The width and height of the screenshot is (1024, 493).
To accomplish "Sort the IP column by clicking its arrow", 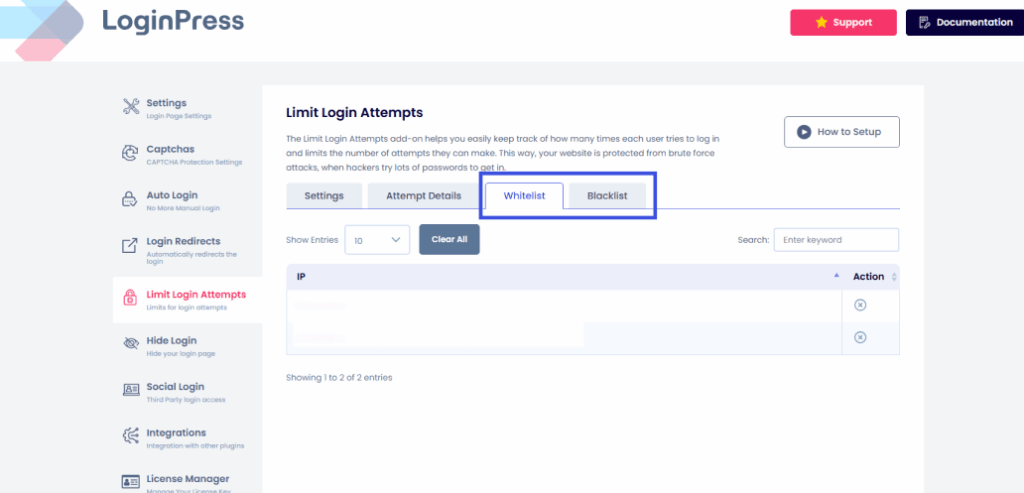I will point(836,276).
